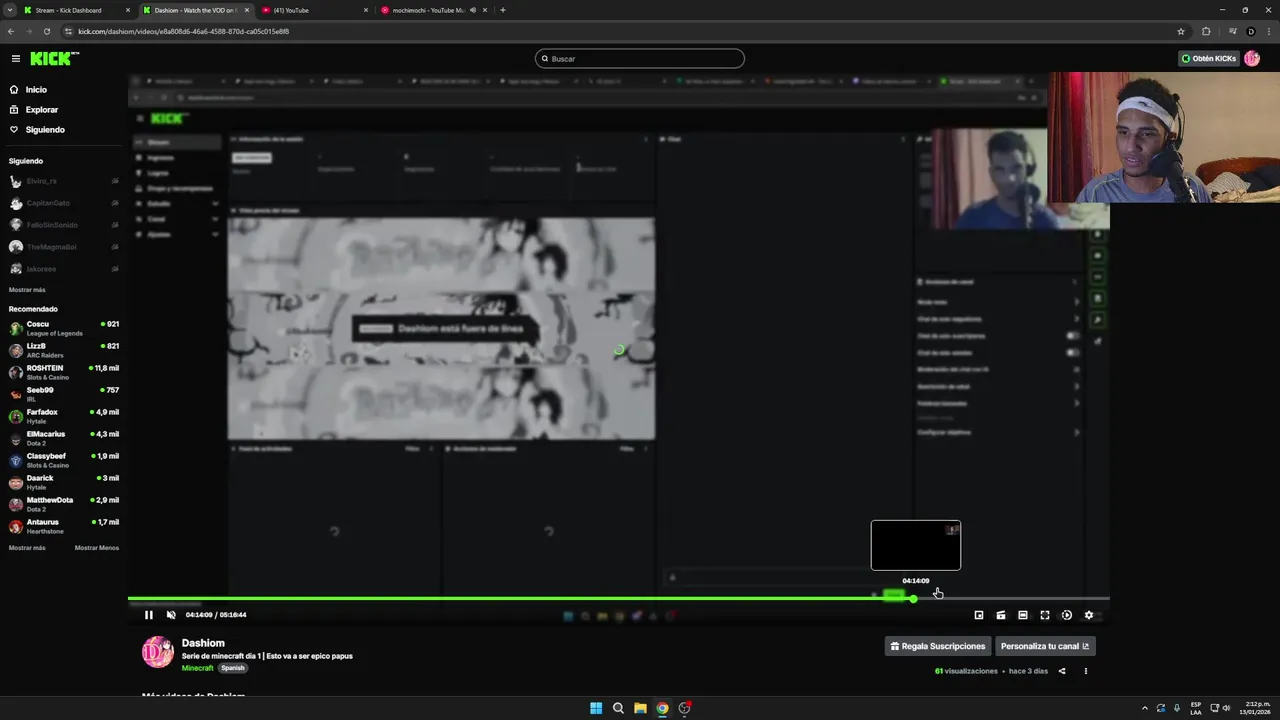Open followed channel FelloSinSonido
This screenshot has height=720, width=1280.
[64, 225]
